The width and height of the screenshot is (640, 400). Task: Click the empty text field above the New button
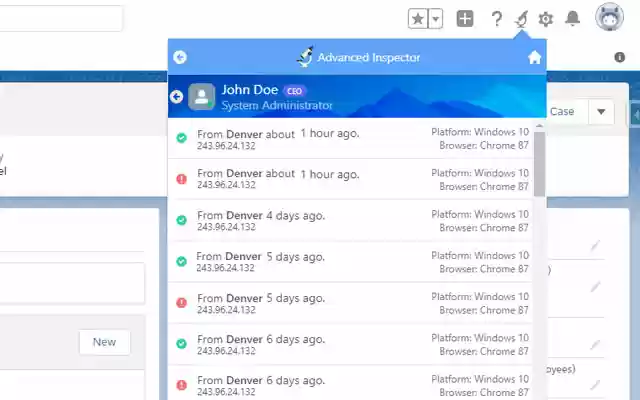(x=72, y=283)
